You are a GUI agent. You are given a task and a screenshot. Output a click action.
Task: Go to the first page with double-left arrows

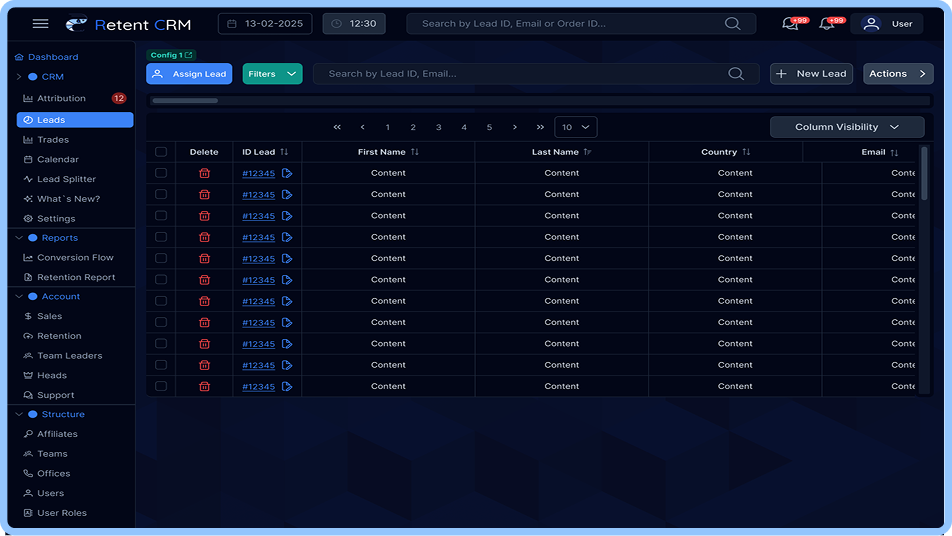[x=337, y=127]
